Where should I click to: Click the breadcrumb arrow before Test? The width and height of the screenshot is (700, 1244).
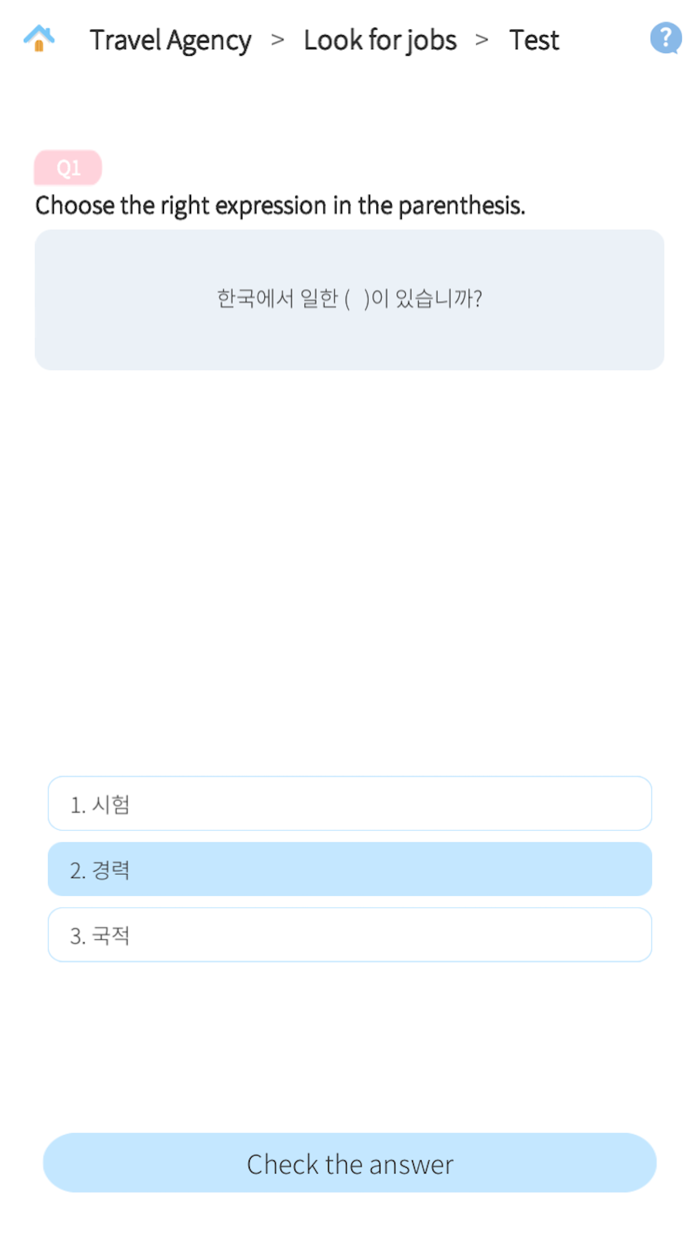[x=482, y=40]
